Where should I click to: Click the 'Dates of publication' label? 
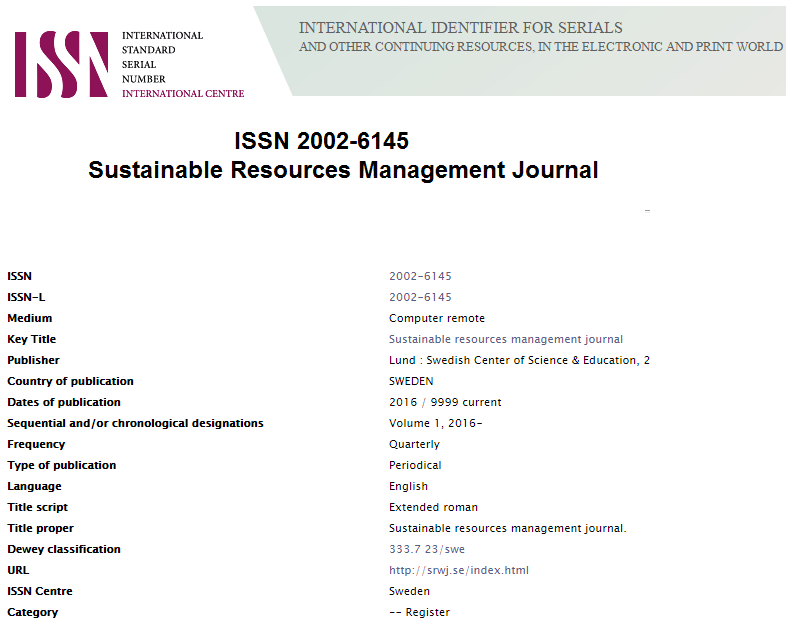[x=64, y=402]
